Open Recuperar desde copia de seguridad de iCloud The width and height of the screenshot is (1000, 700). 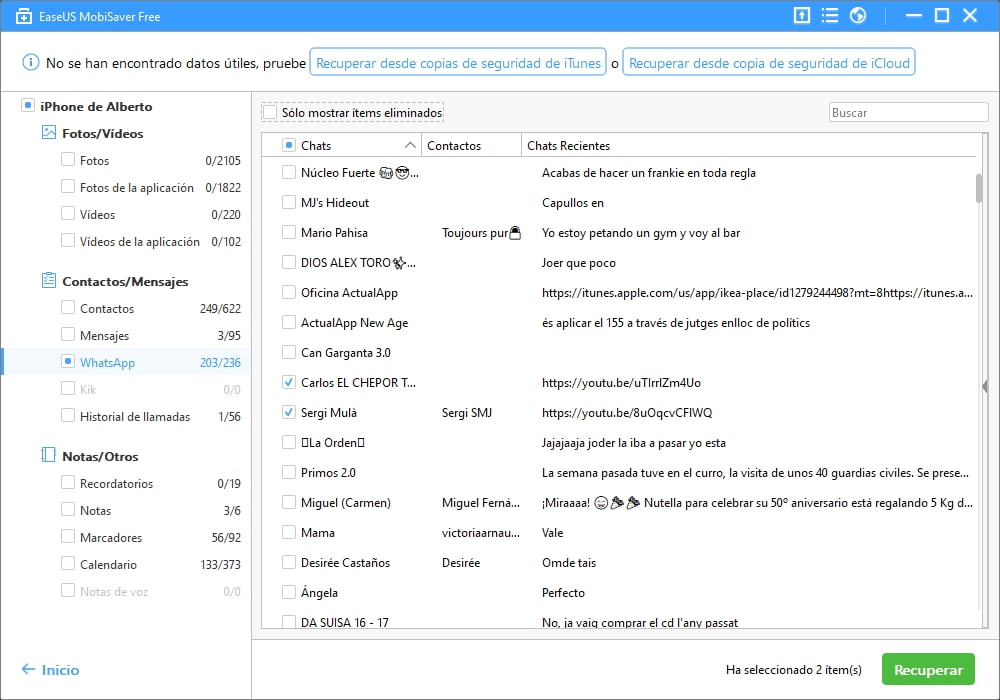[768, 62]
